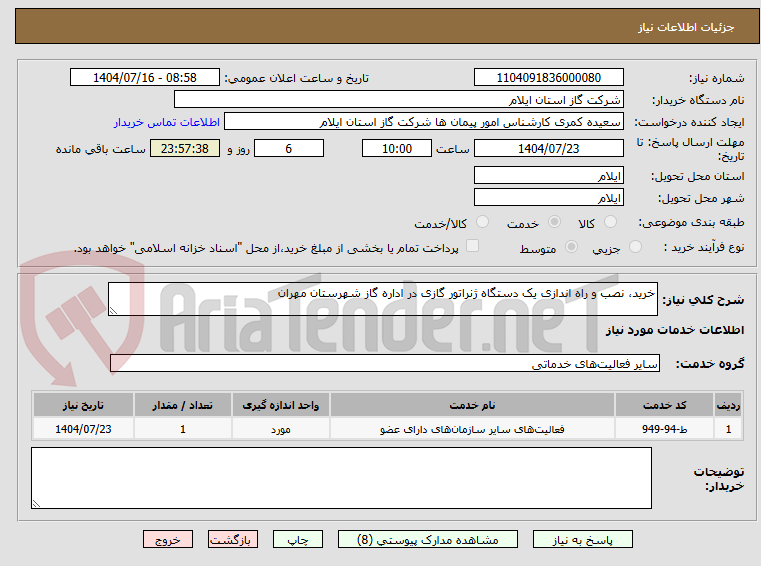
Task: Click the پاسخ به نیاز button
Action: [582, 539]
